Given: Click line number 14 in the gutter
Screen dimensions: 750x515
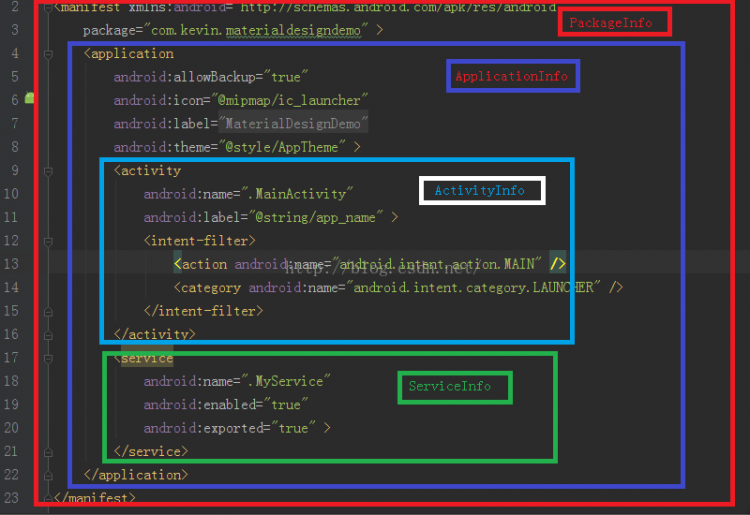Looking at the screenshot, I should [x=11, y=287].
